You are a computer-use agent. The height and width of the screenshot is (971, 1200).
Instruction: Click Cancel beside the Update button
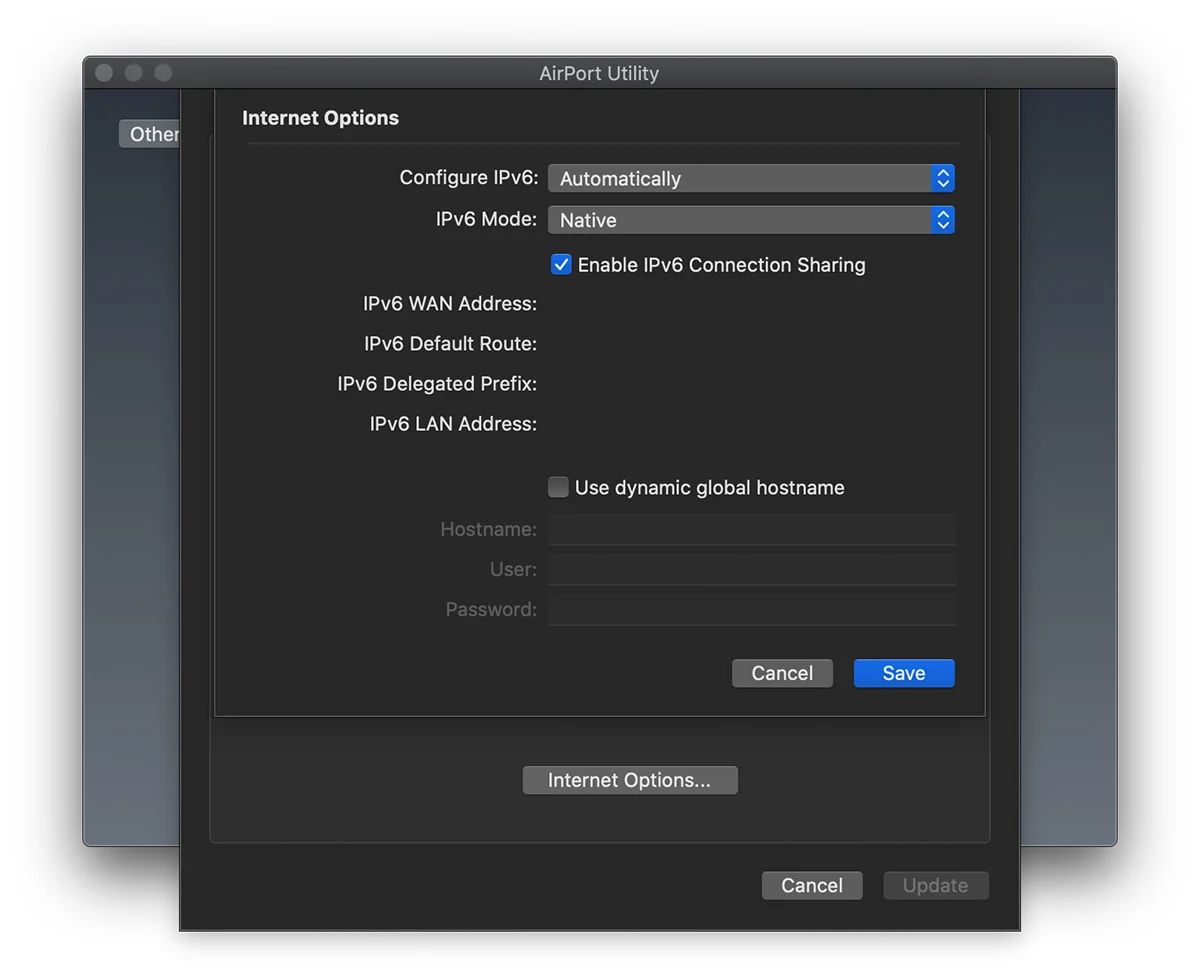coord(811,885)
